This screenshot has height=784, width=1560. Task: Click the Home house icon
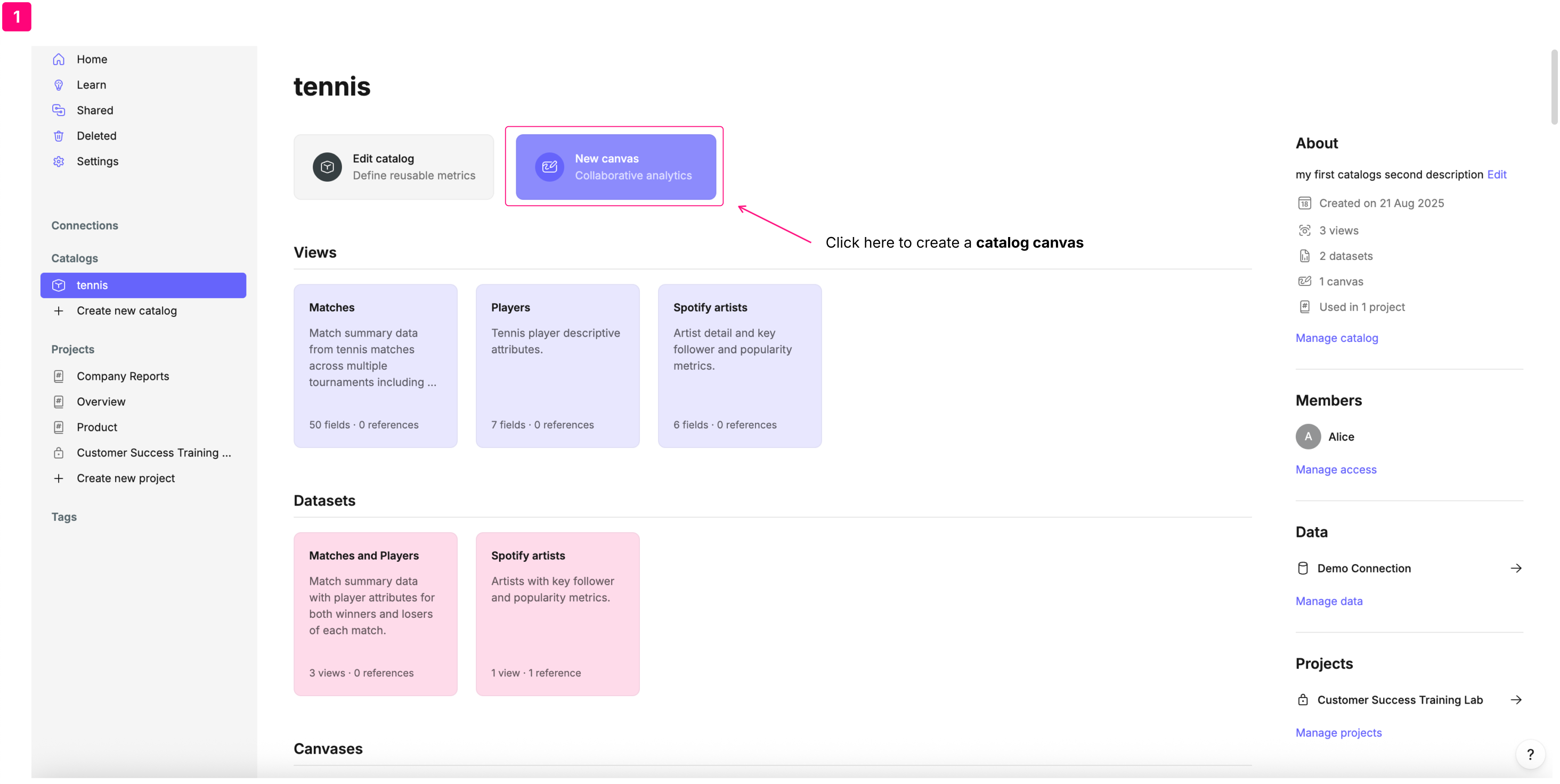pos(59,59)
